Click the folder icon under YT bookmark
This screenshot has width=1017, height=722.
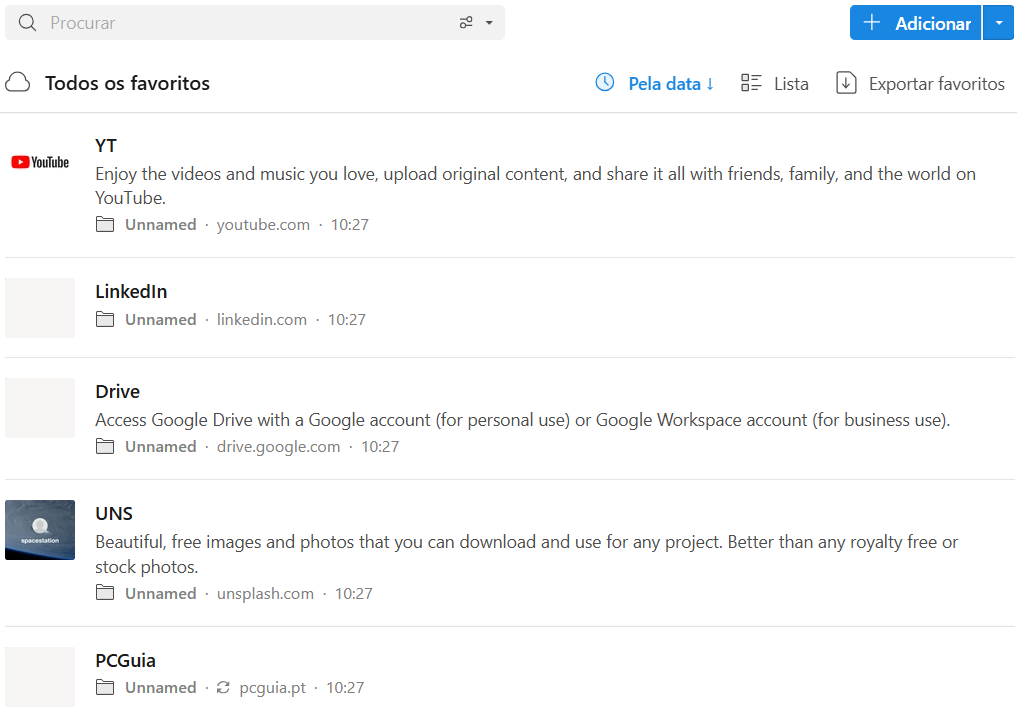click(105, 225)
